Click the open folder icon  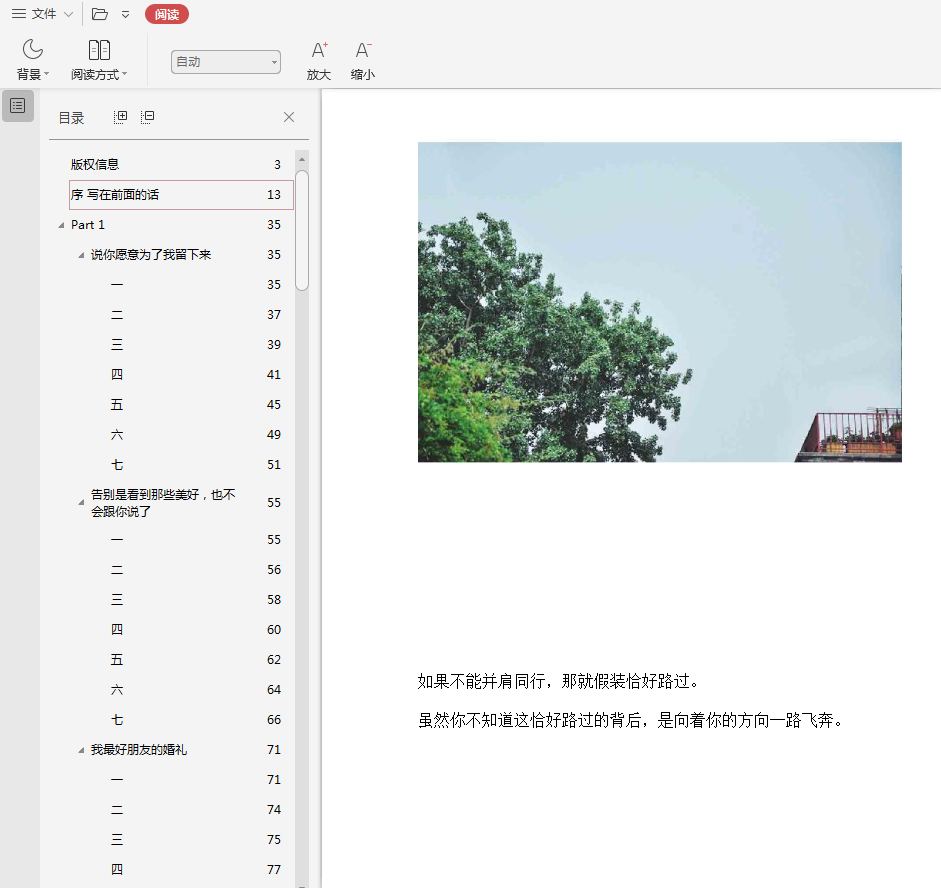[100, 14]
